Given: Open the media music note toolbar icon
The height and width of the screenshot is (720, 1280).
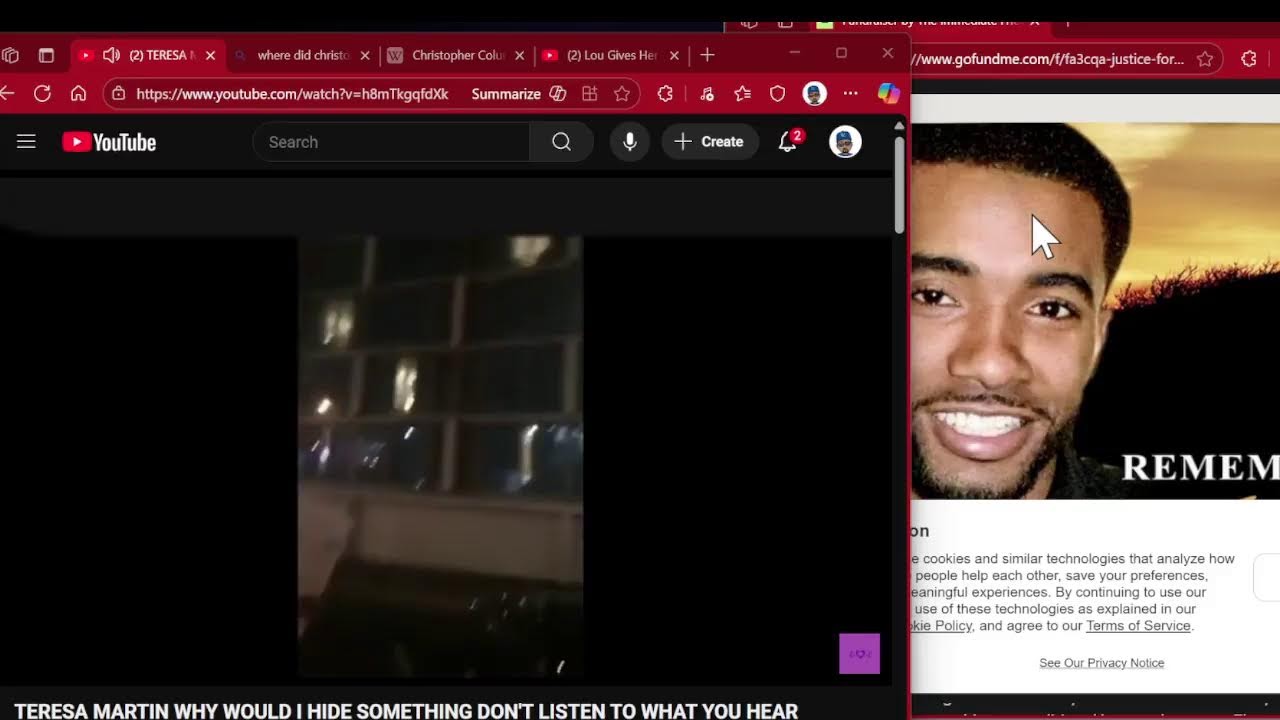Looking at the screenshot, I should [x=707, y=94].
